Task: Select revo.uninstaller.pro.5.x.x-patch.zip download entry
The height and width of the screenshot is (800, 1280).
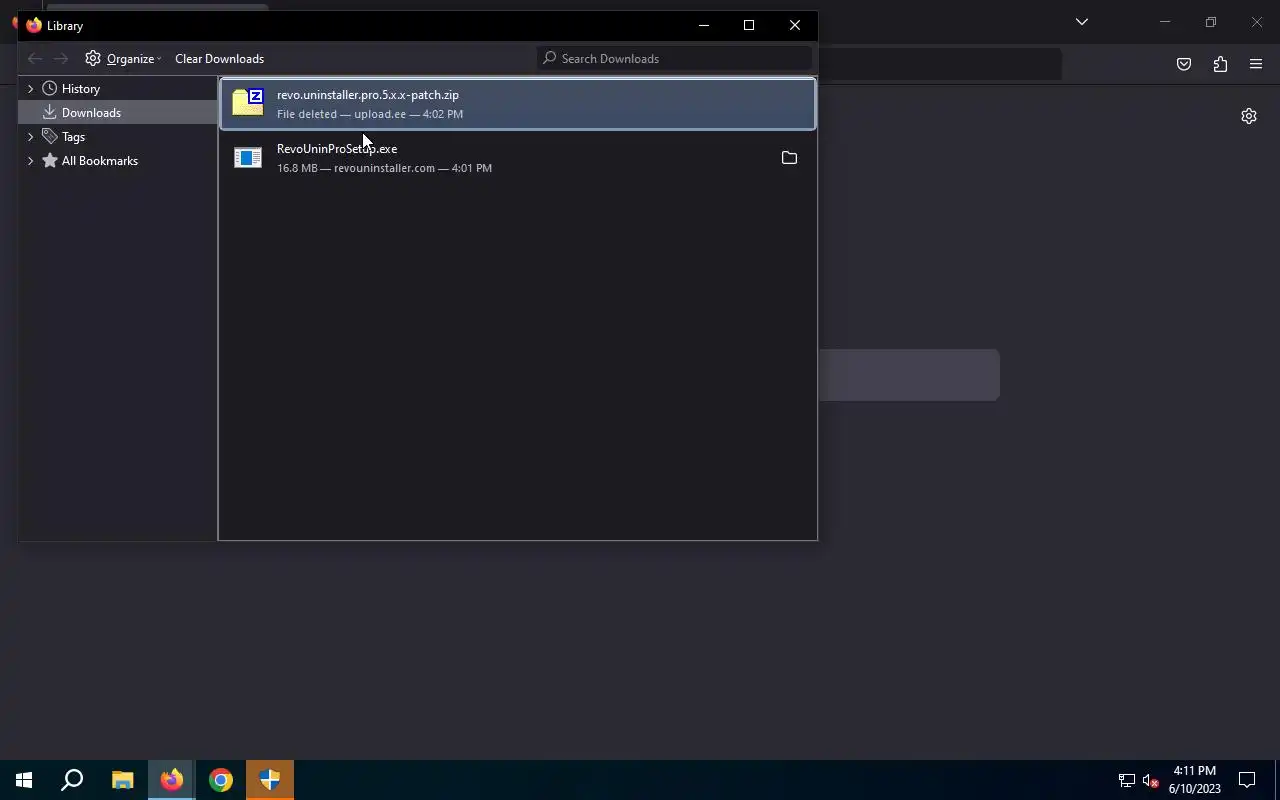Action: click(x=518, y=104)
